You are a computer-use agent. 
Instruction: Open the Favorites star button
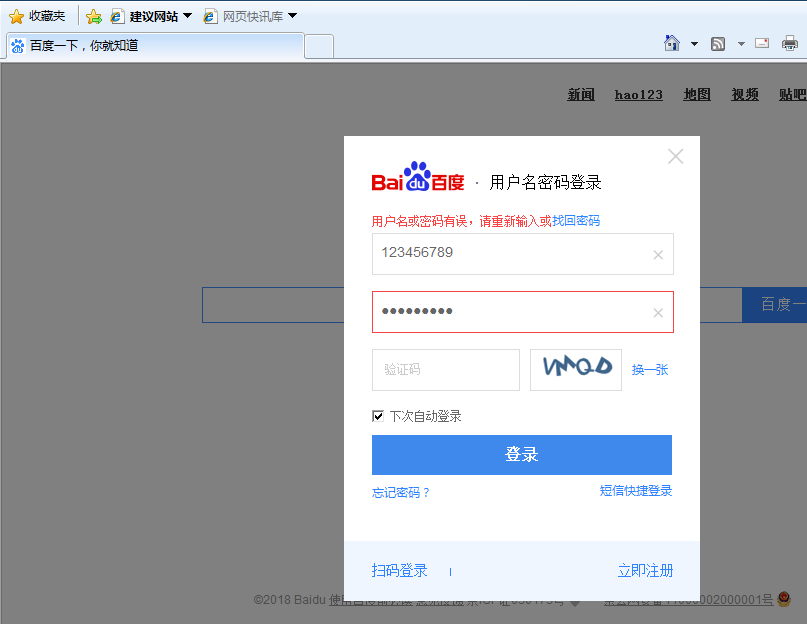point(37,16)
